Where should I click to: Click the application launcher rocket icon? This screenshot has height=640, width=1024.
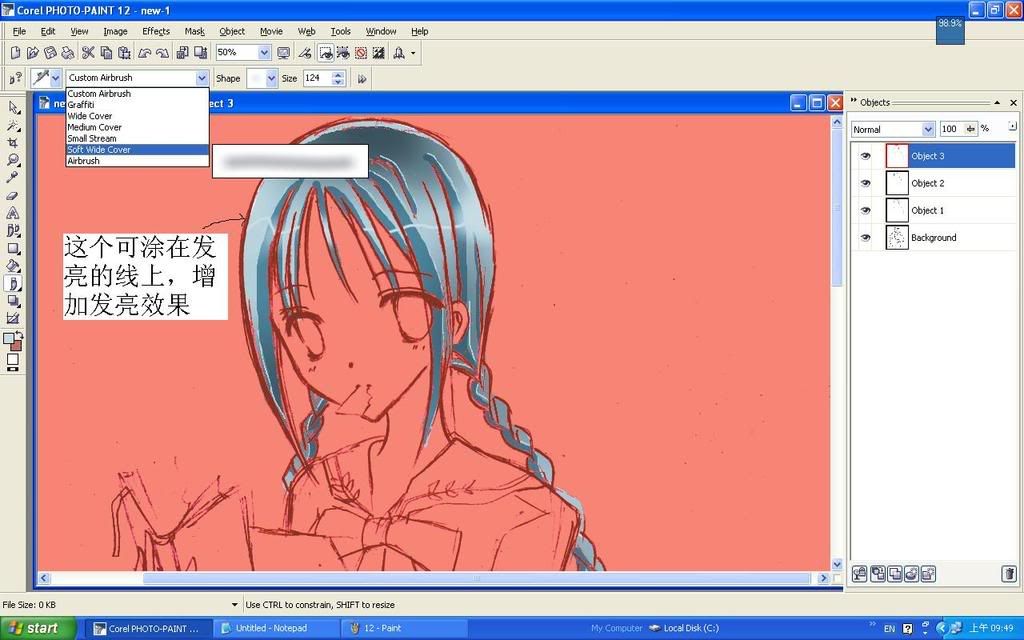coord(398,52)
